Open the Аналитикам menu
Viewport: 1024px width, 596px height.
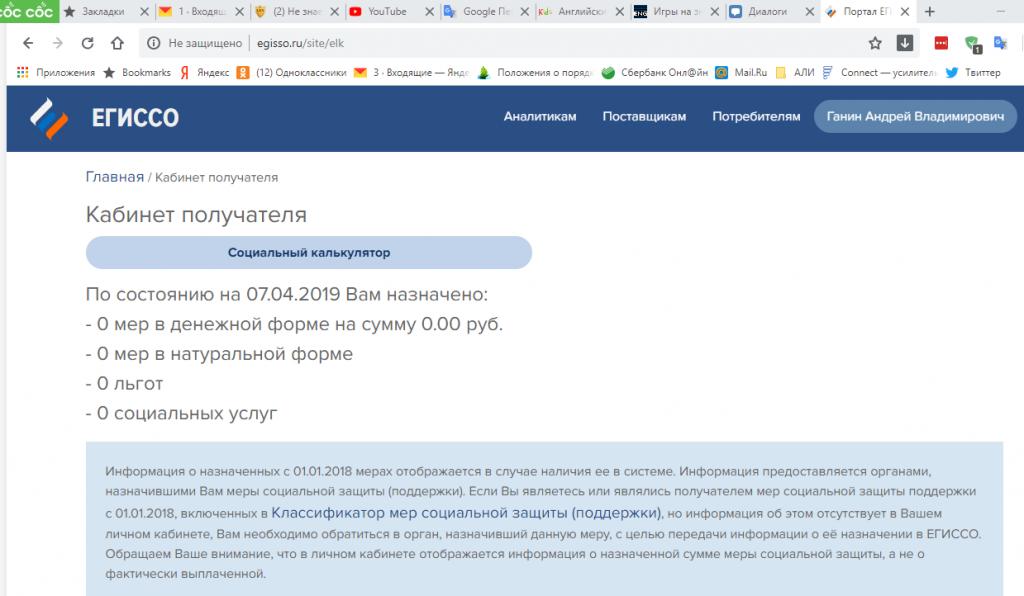[x=540, y=117]
